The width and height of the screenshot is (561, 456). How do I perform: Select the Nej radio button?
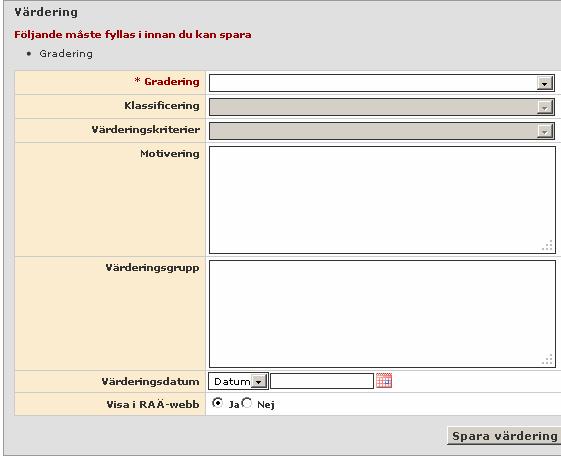tap(247, 403)
